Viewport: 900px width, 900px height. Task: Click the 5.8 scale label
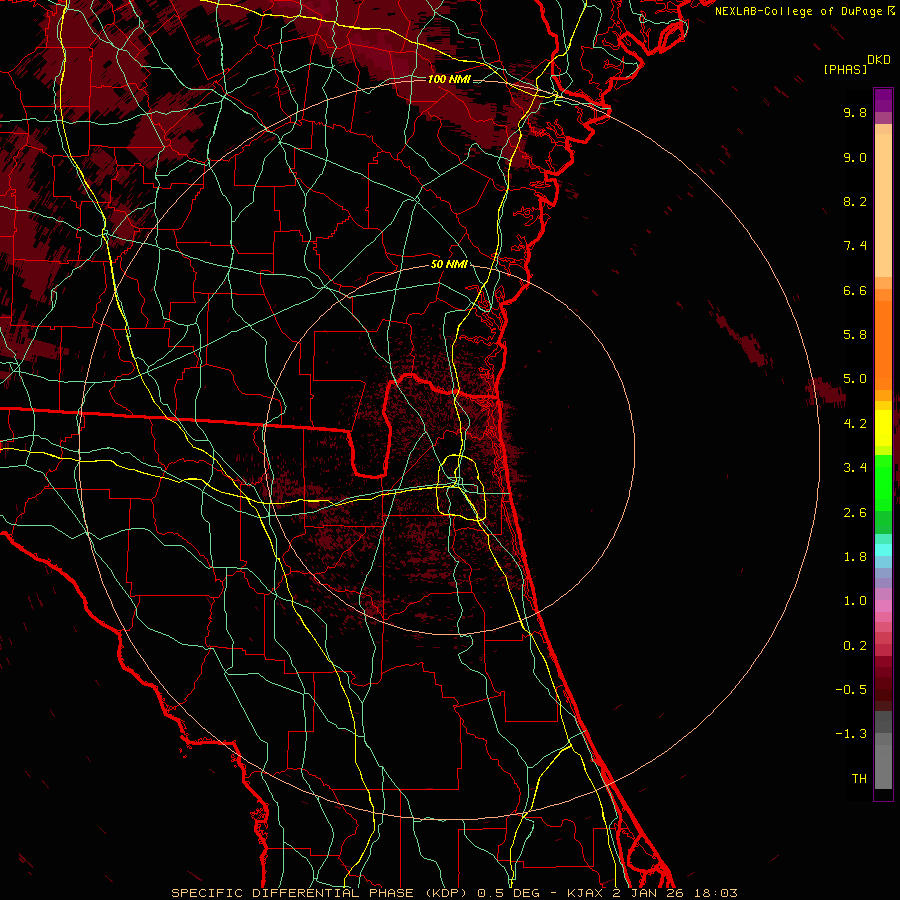(855, 335)
